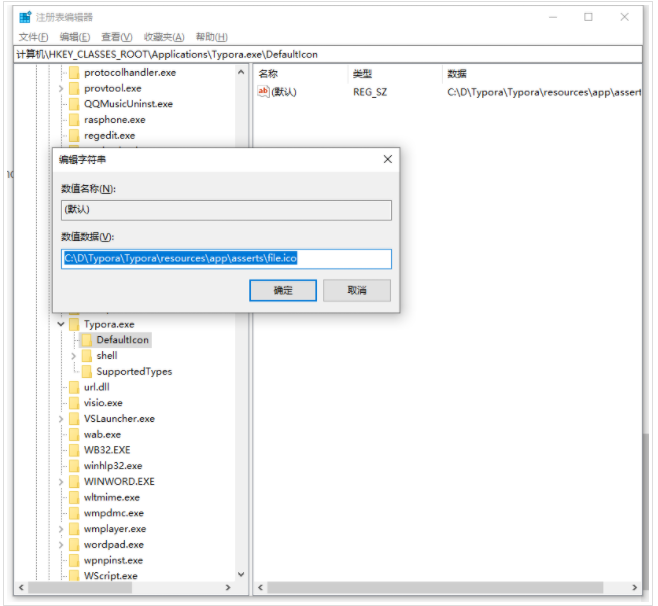This screenshot has width=658, height=606.
Task: Click the shell folder icon
Action: pyautogui.click(x=87, y=355)
